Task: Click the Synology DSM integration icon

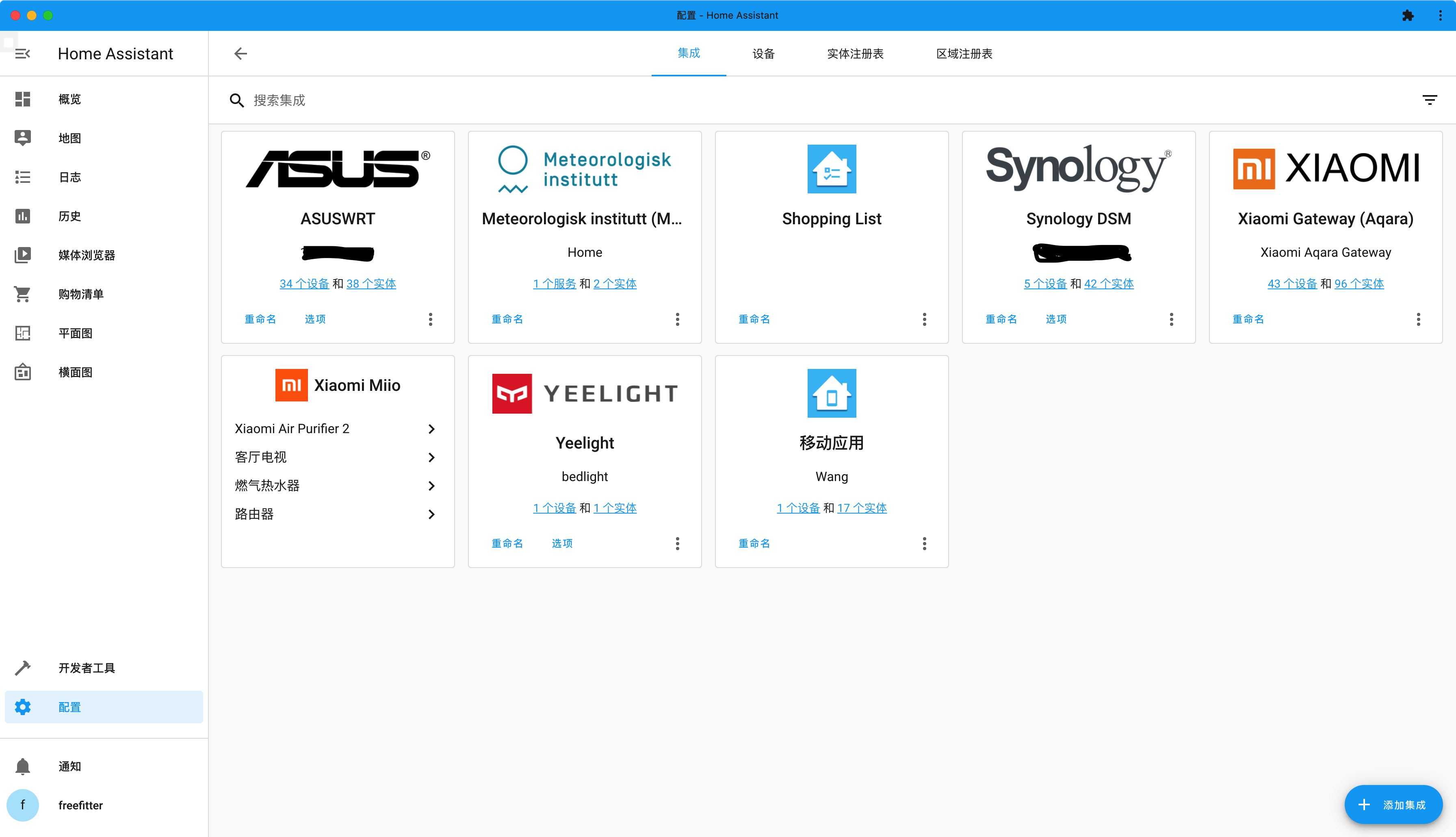Action: click(1078, 168)
